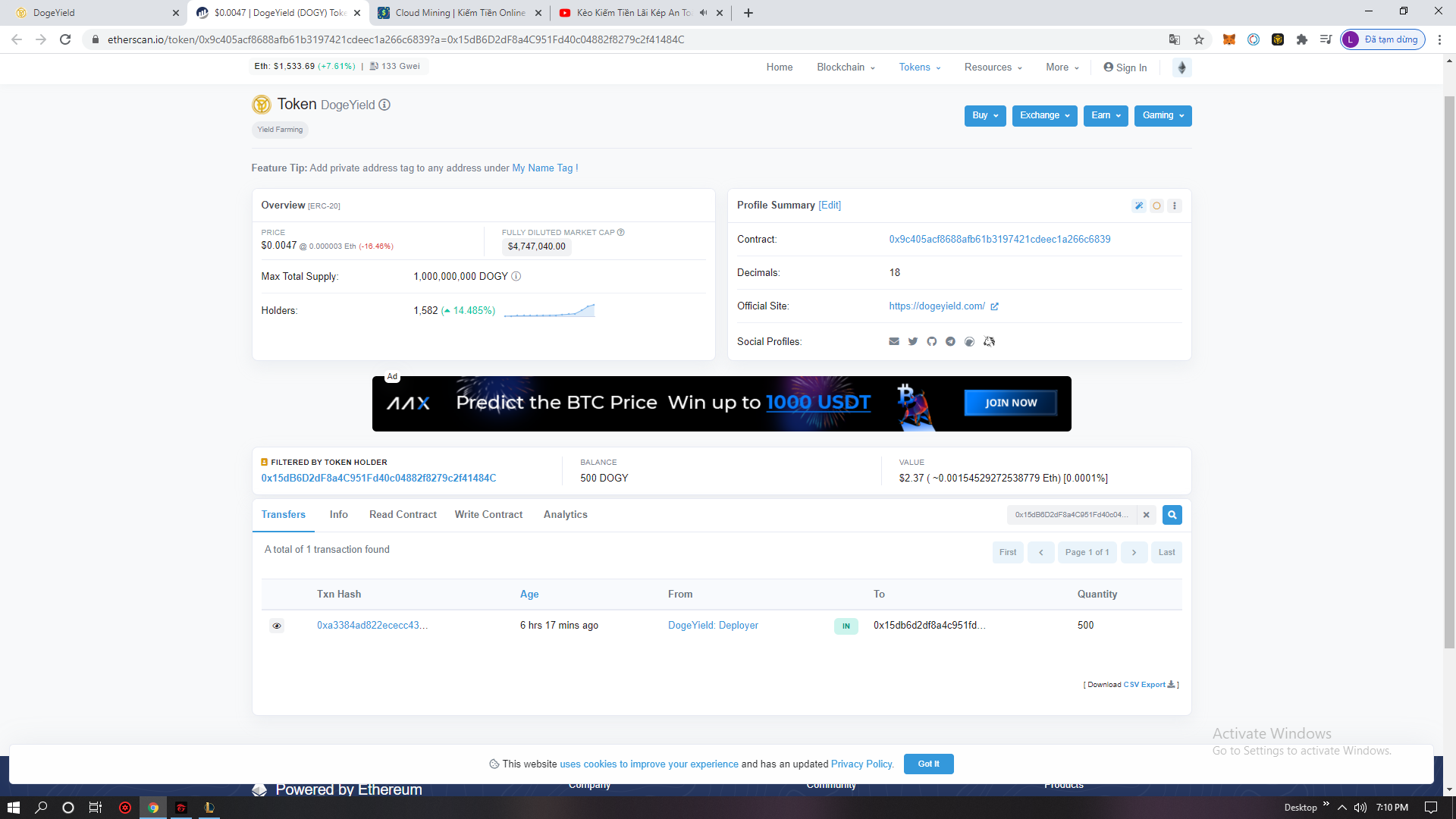Click the Twitter social profile icon
Screen dimensions: 1456x819
coord(913,342)
